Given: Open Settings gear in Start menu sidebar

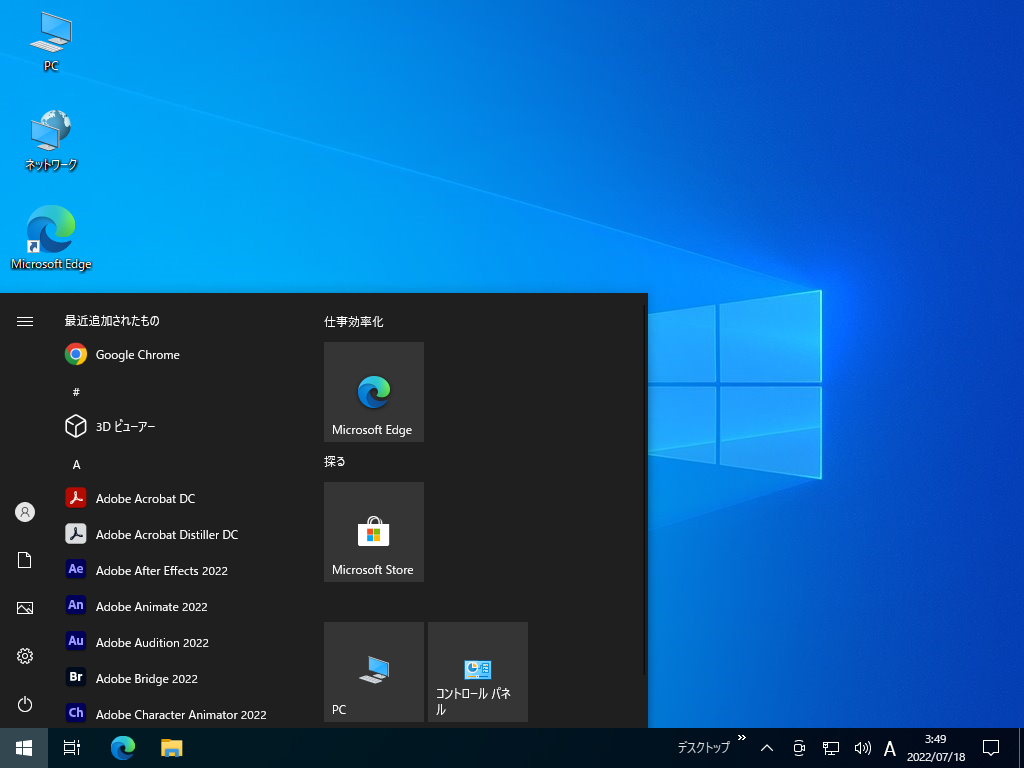Looking at the screenshot, I should (25, 656).
